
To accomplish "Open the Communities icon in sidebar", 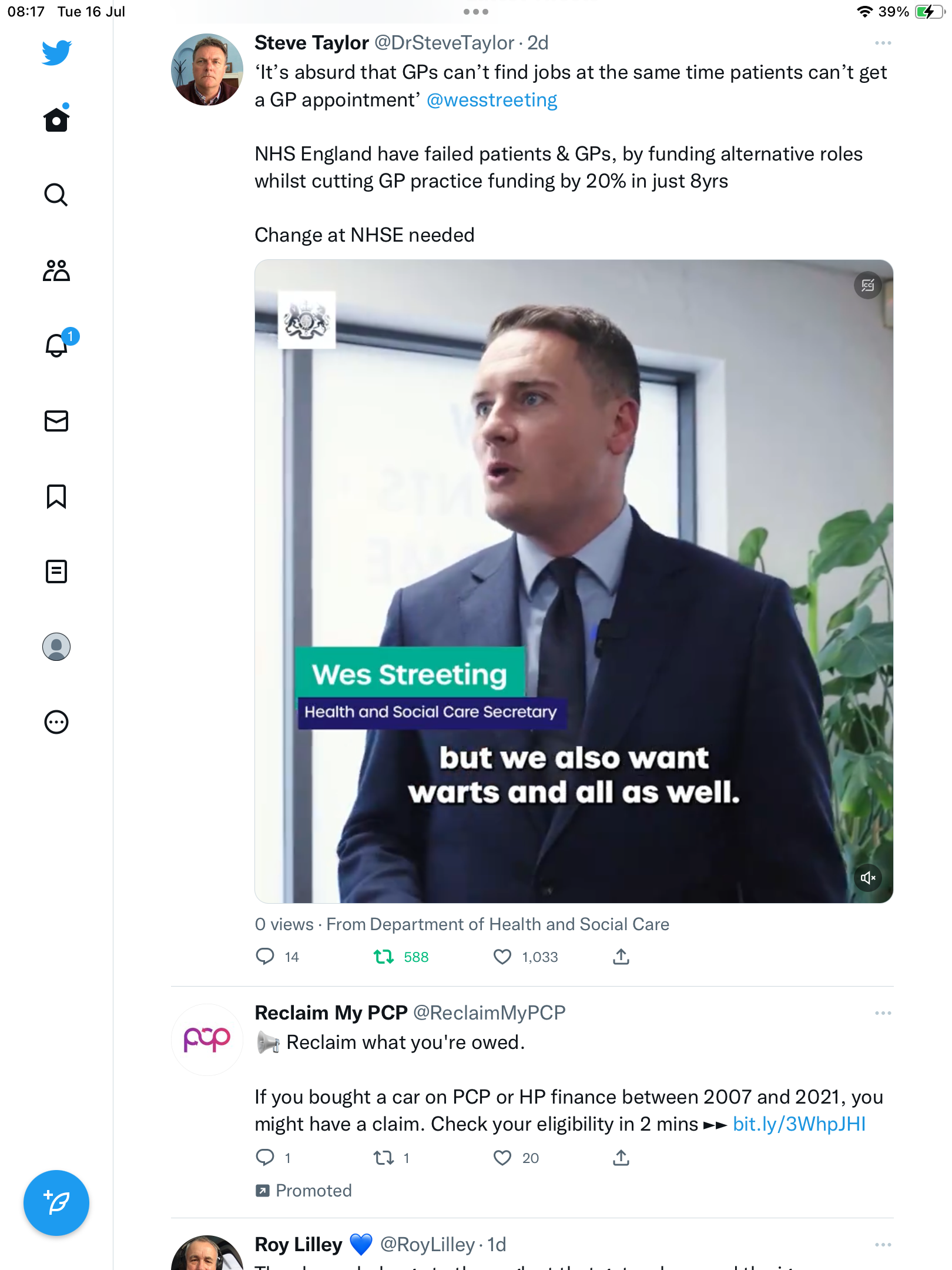I will 56,270.
